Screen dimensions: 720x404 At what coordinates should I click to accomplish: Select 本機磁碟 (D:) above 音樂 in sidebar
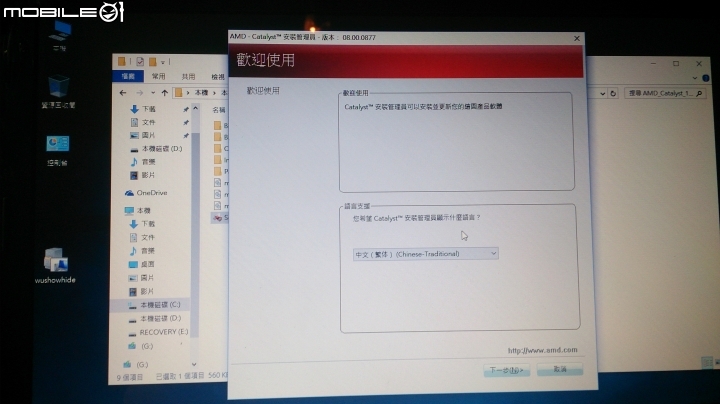tap(156, 149)
